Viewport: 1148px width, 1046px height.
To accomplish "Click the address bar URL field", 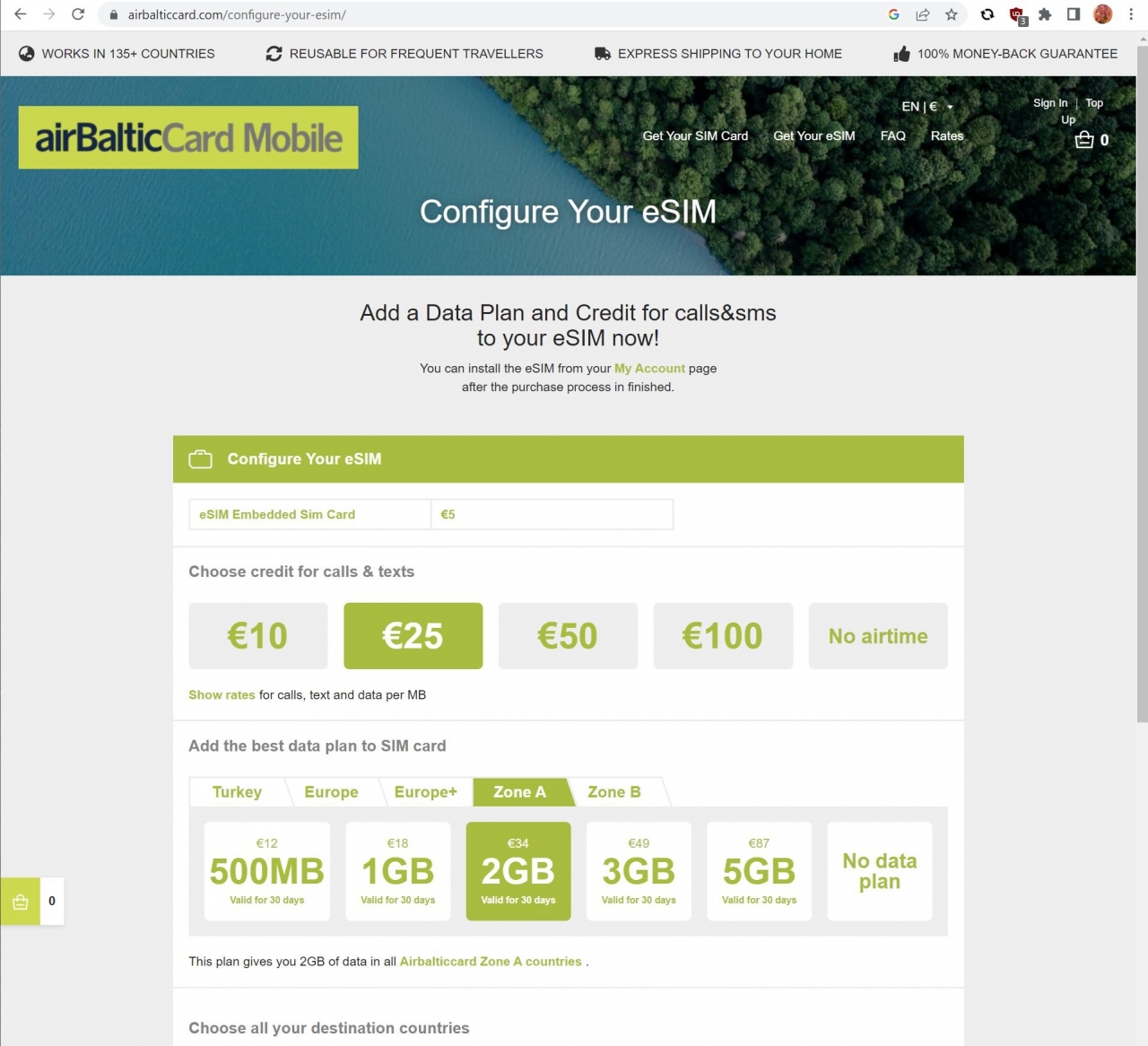I will pos(493,14).
